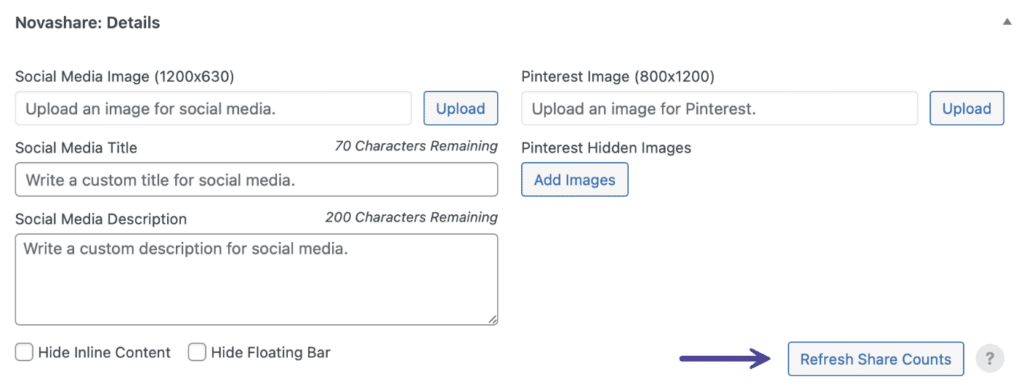Click the Novashare: Details heading
Image resolution: width=1024 pixels, height=391 pixels.
coord(88,23)
